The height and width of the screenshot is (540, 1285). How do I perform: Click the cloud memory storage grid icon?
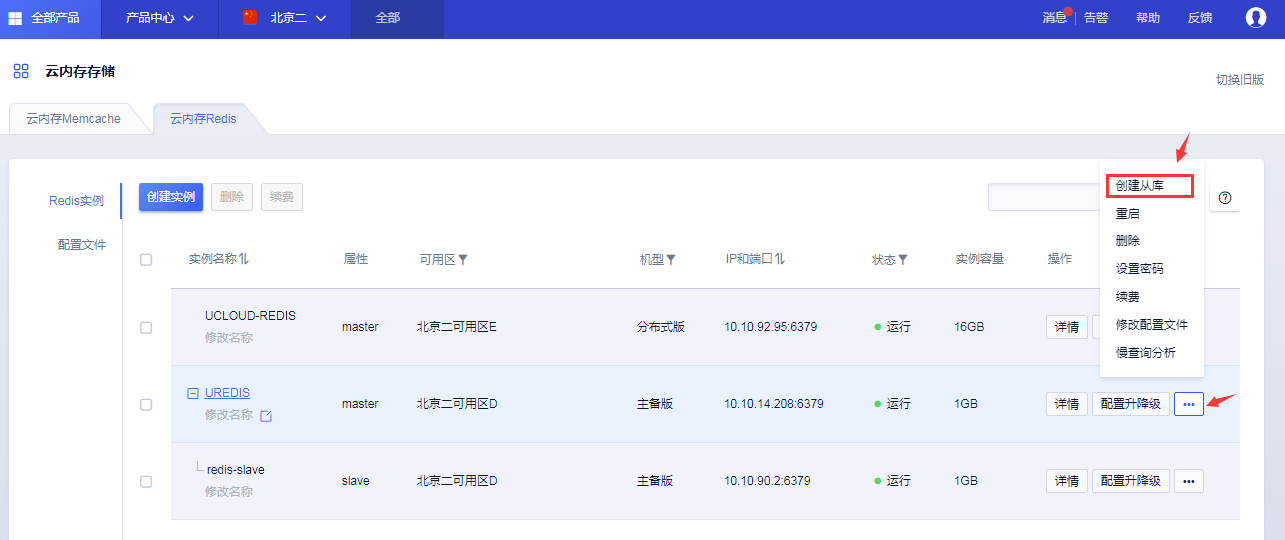[21, 71]
